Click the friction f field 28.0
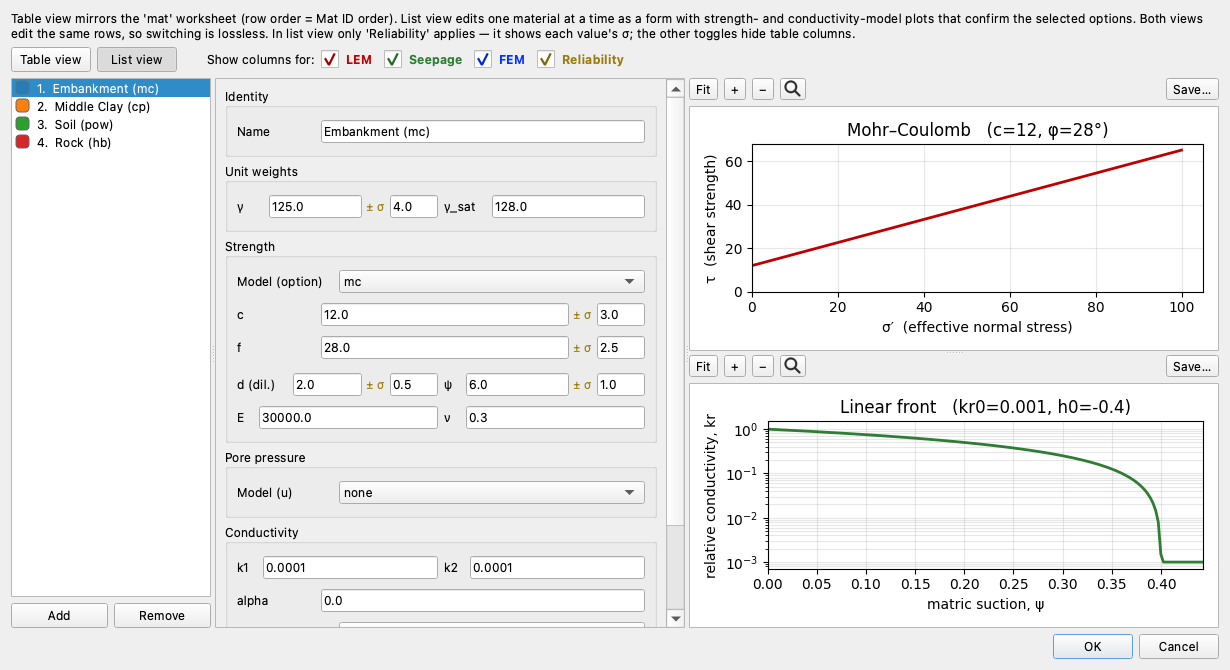Image resolution: width=1230 pixels, height=670 pixels. point(445,347)
